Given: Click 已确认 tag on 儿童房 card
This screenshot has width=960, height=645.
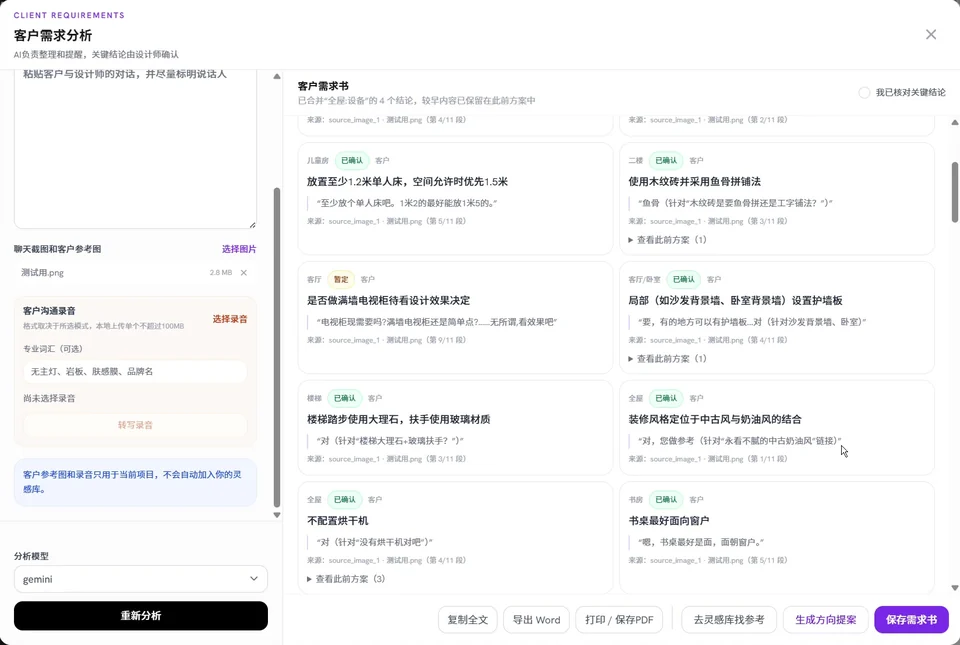Looking at the screenshot, I should pos(352,160).
